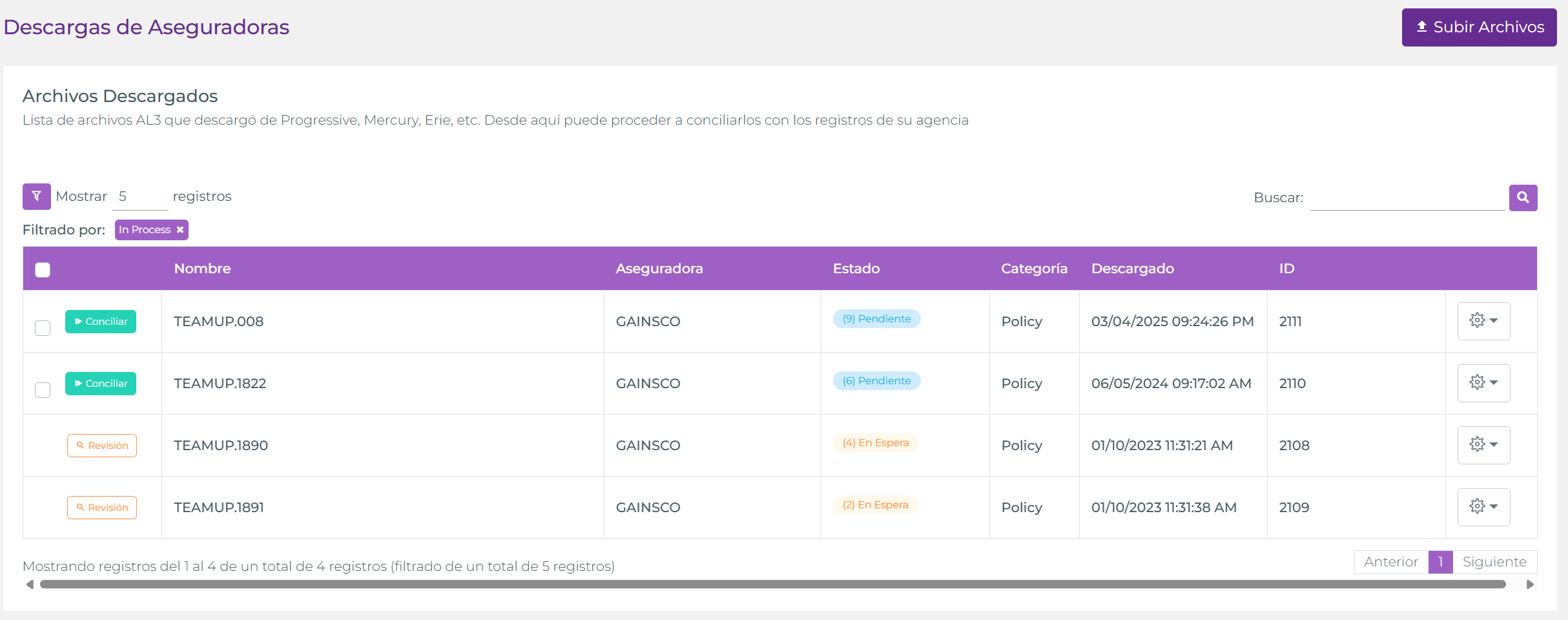Expand the actions dropdown arrow on row 2108

click(x=1493, y=444)
